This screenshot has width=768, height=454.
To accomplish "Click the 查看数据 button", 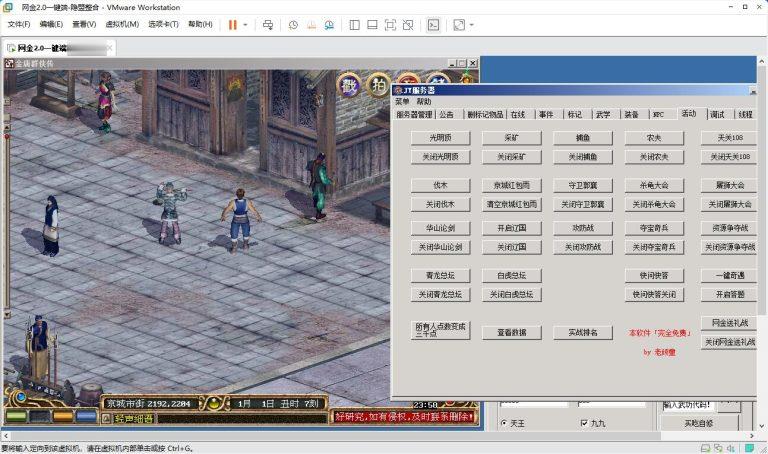I will pyautogui.click(x=511, y=332).
